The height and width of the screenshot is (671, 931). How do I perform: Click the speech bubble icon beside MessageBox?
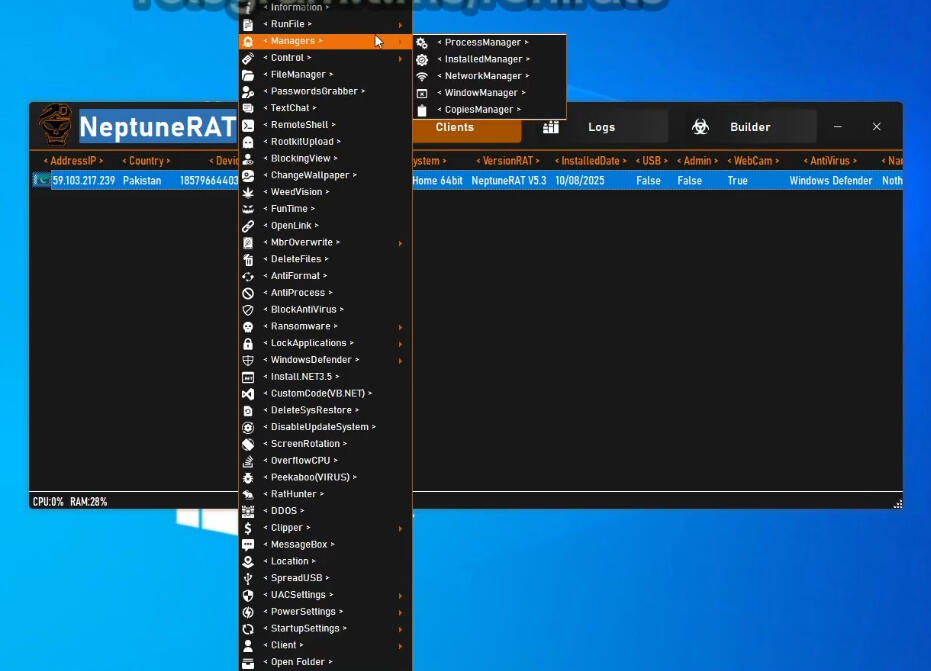(x=248, y=545)
